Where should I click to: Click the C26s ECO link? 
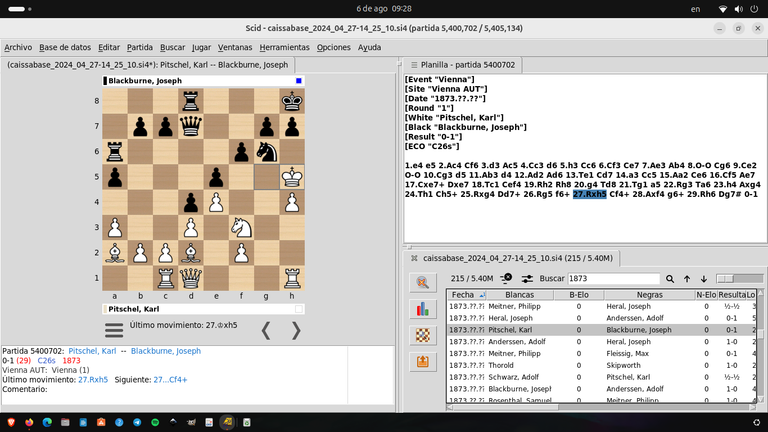(x=47, y=360)
